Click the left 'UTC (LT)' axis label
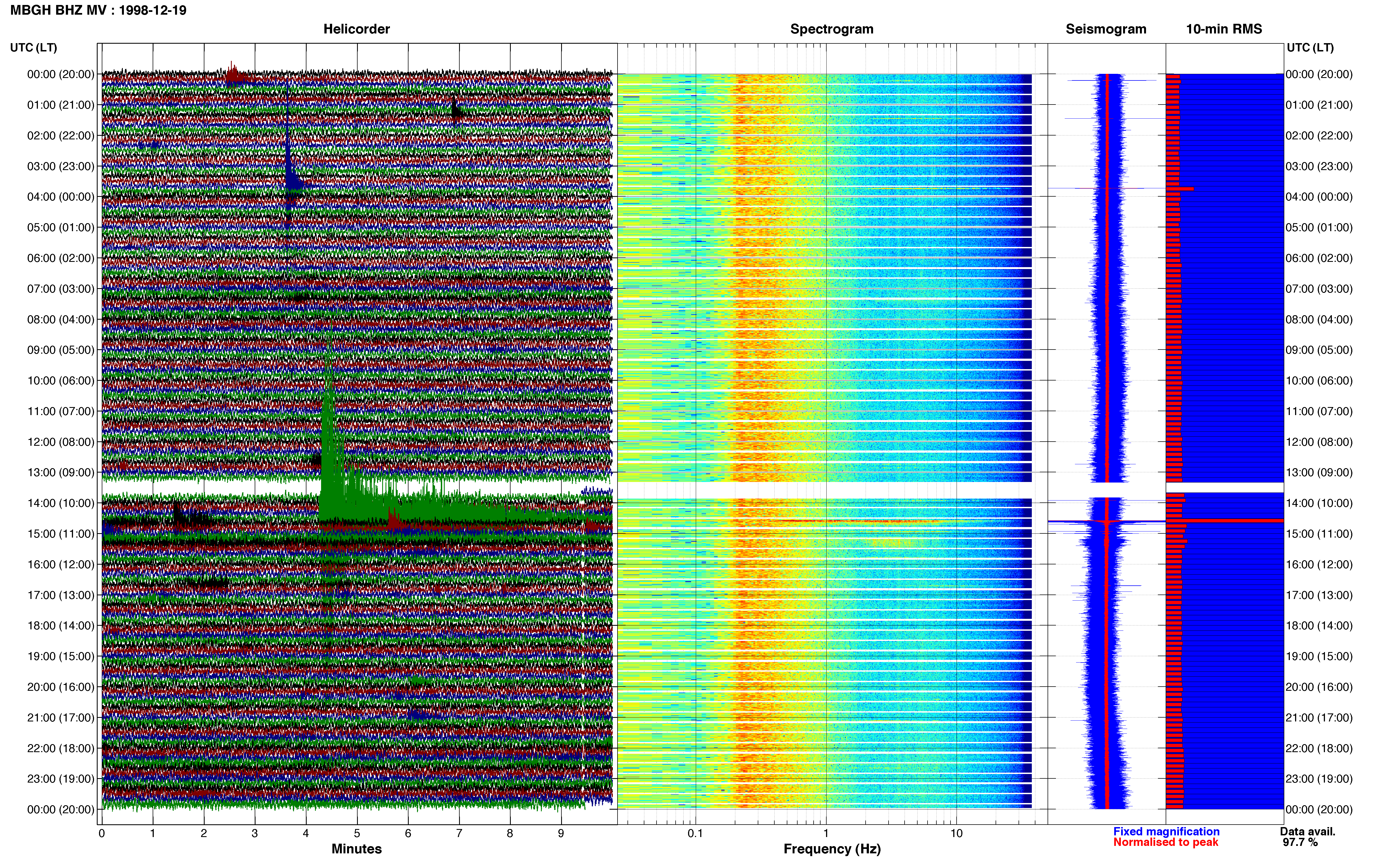The width and height of the screenshot is (1388, 868). click(33, 48)
